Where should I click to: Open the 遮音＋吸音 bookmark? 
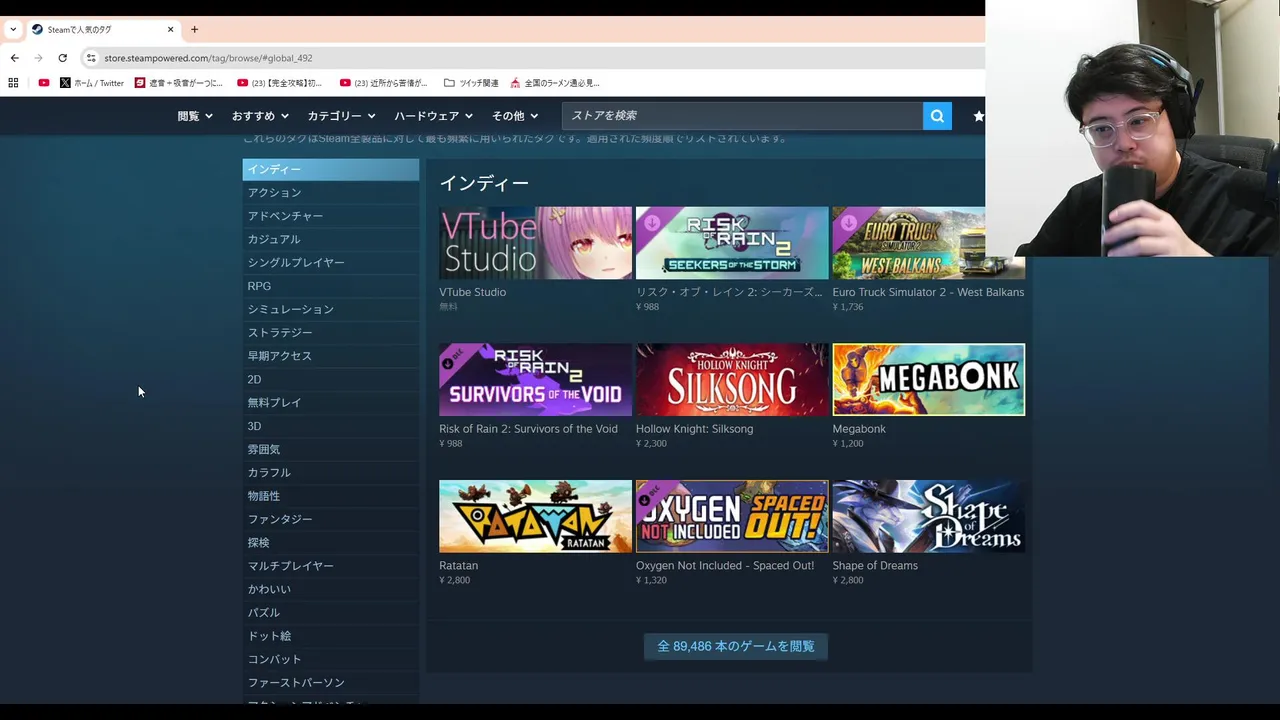[179, 83]
